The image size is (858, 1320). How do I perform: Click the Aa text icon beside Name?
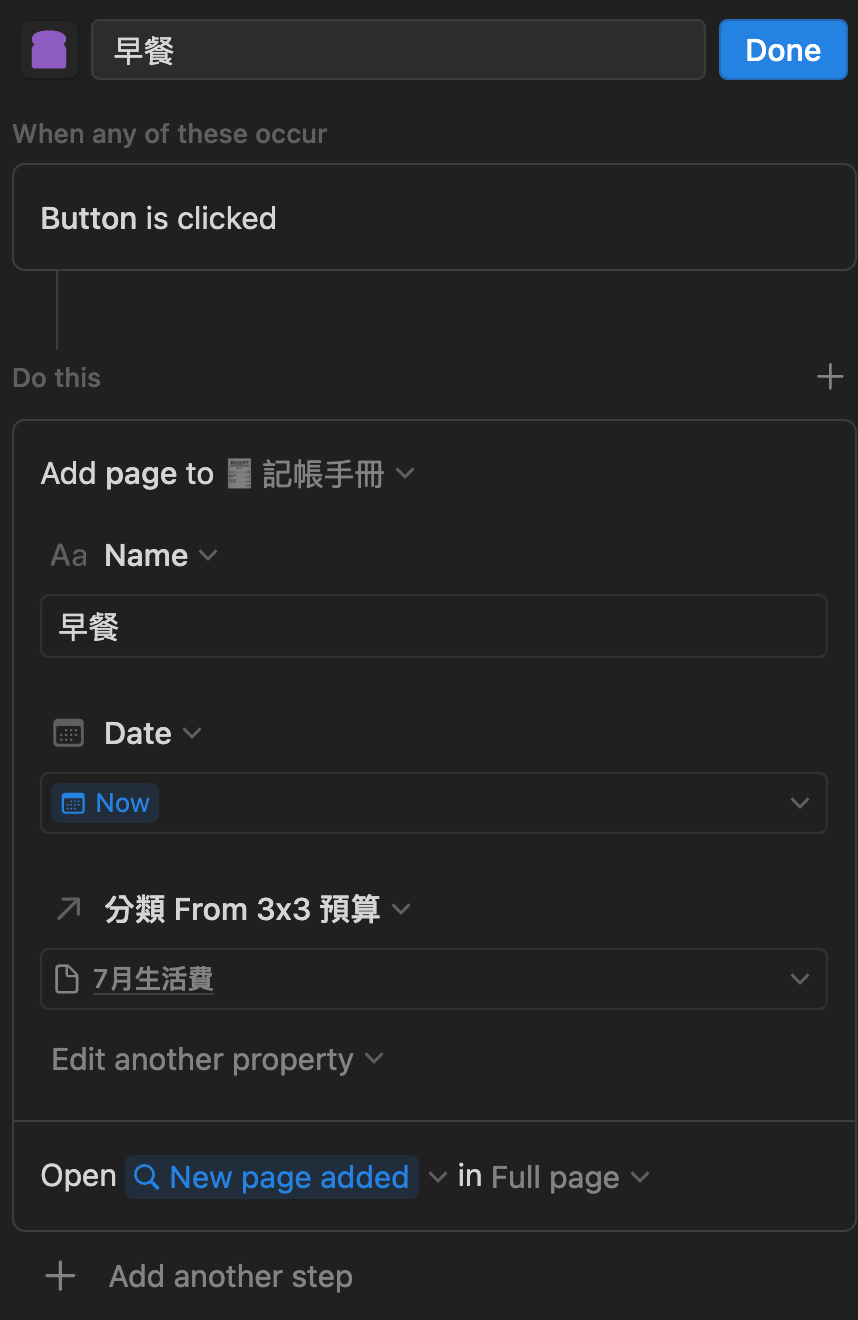[x=68, y=556]
